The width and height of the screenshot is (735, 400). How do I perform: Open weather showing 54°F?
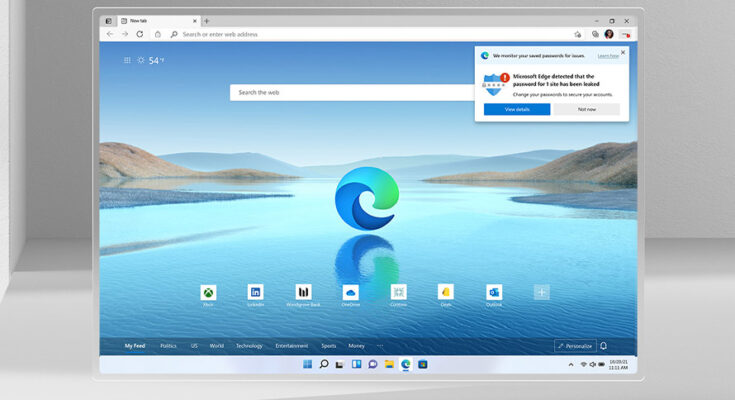150,60
